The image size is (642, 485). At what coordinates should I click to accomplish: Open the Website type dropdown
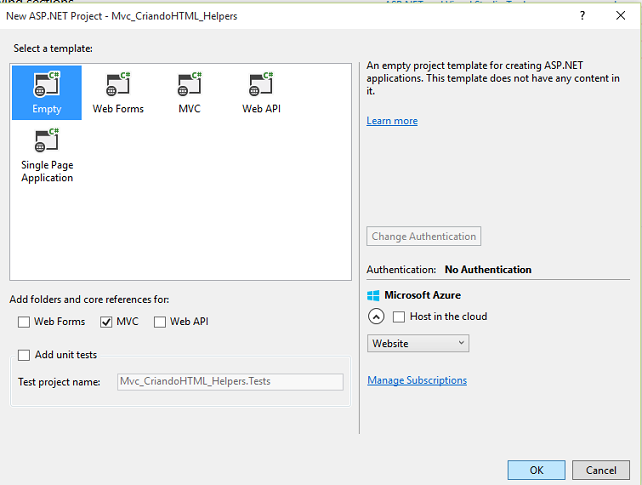(418, 343)
